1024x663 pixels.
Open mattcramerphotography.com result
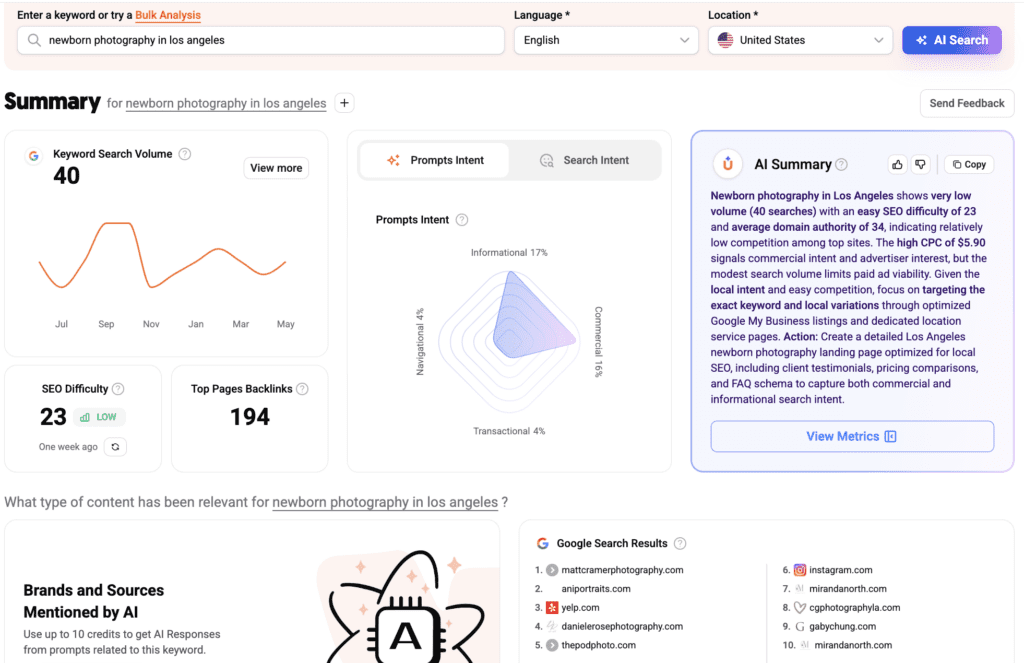[622, 570]
